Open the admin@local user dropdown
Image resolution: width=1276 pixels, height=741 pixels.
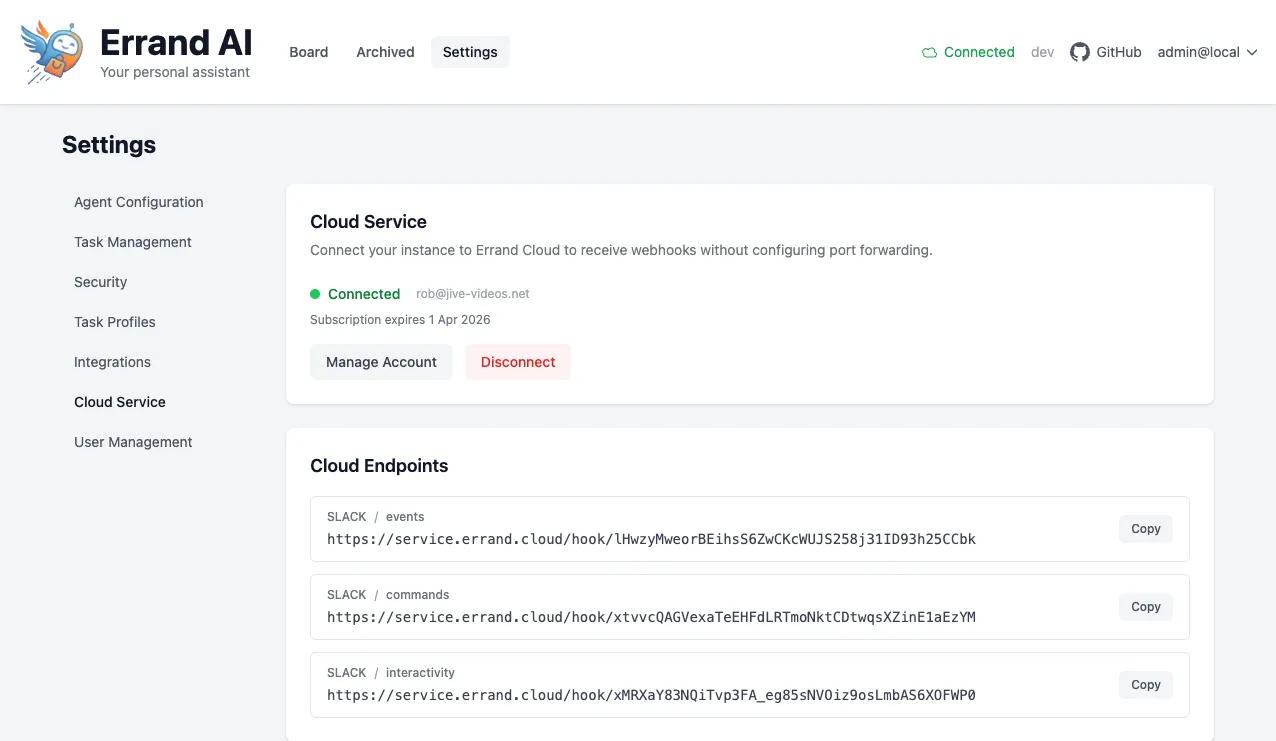tap(1207, 52)
